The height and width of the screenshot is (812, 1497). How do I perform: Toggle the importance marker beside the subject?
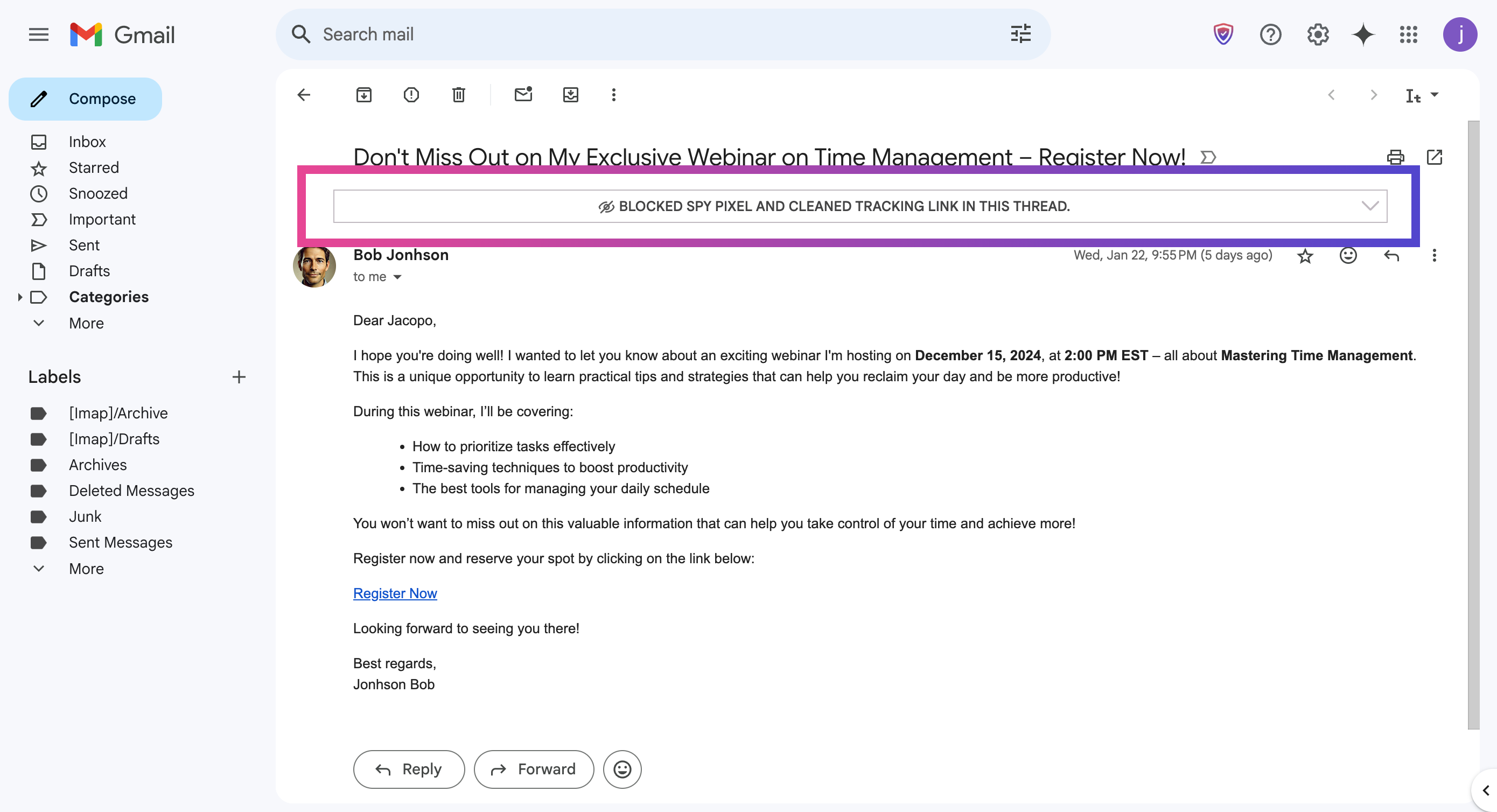coord(1208,157)
